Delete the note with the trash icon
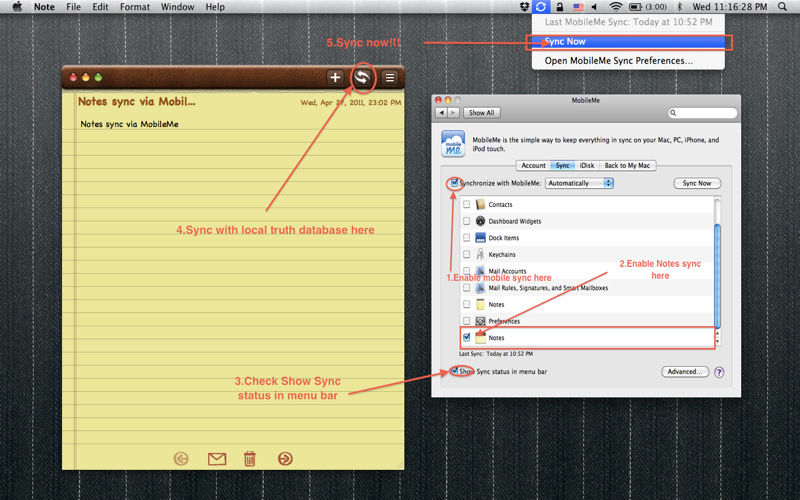The height and width of the screenshot is (500, 800). (249, 459)
